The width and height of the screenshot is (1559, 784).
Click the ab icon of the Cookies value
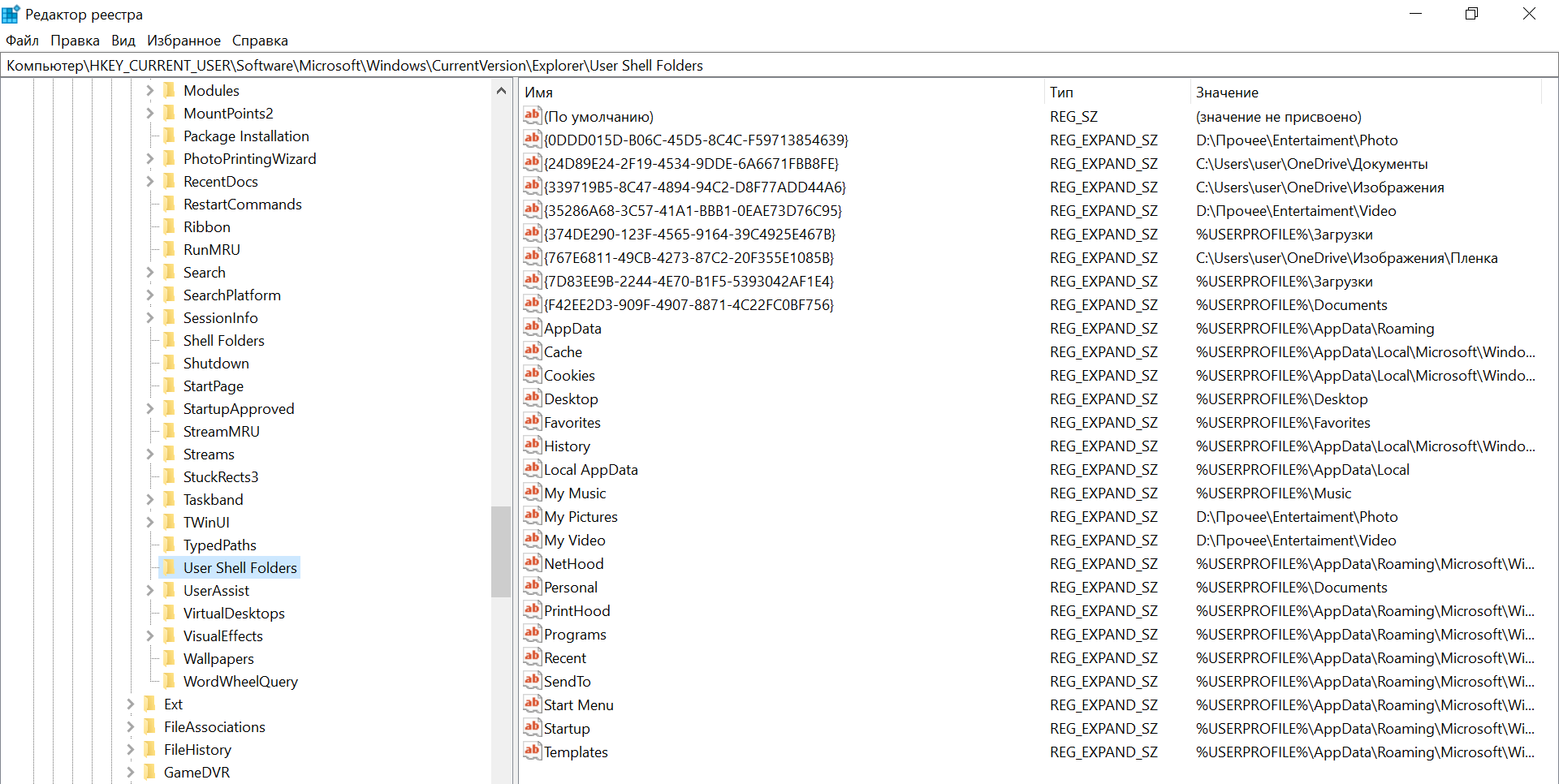[532, 375]
